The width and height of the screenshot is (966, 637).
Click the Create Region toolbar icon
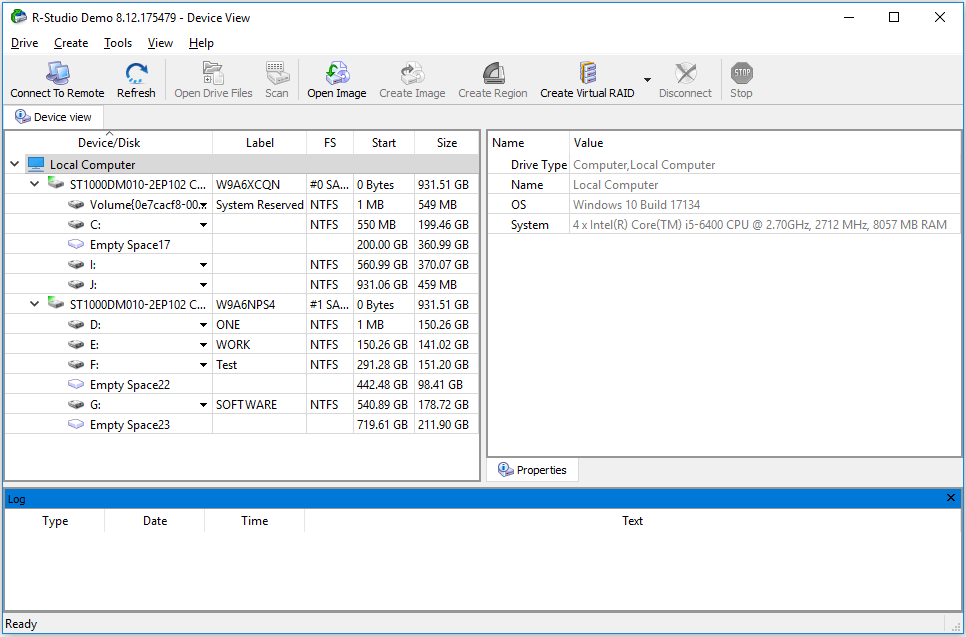[x=492, y=73]
